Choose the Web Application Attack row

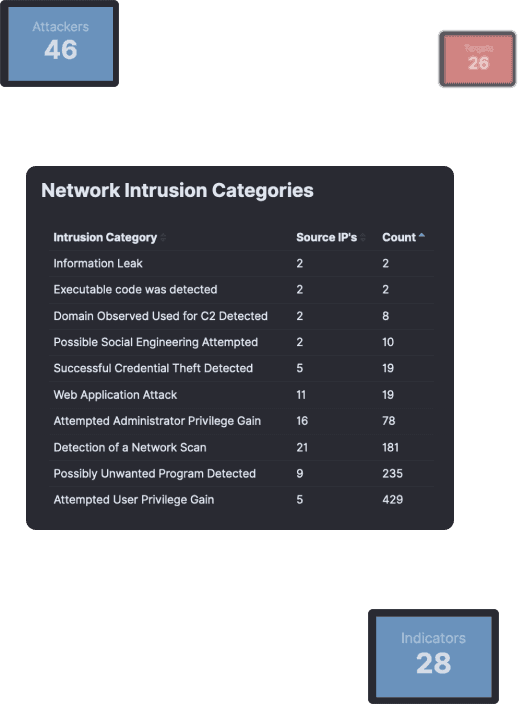click(x=241, y=395)
